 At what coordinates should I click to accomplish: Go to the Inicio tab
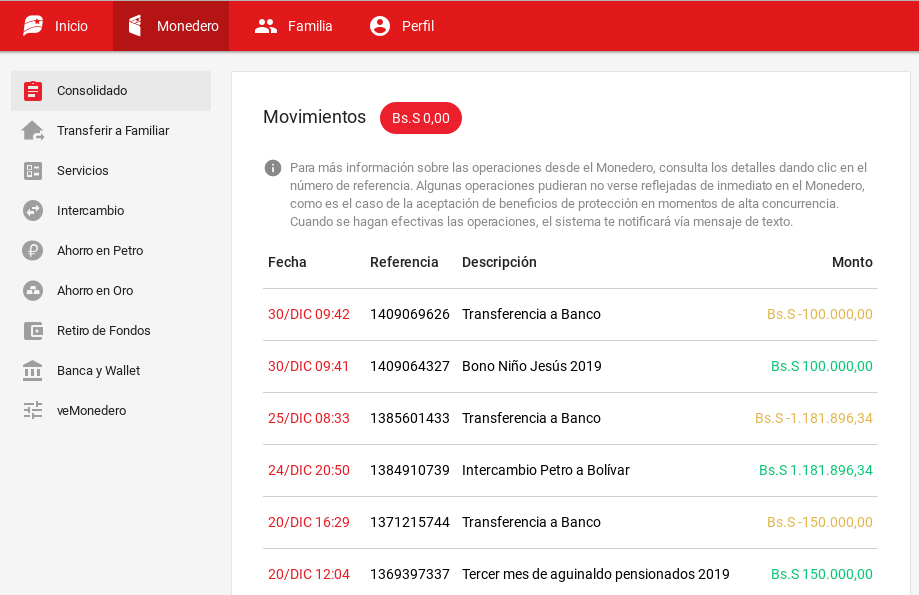(x=56, y=26)
